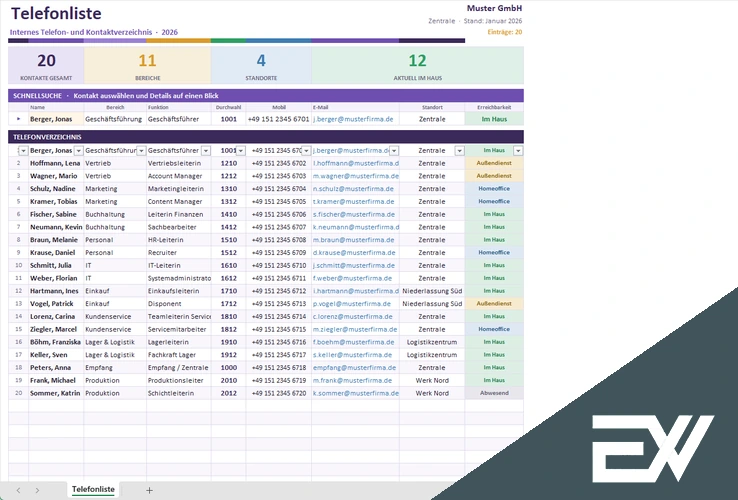Image resolution: width=738 pixels, height=500 pixels.
Task: Open filter dropdown for Standort column
Action: 459,151
